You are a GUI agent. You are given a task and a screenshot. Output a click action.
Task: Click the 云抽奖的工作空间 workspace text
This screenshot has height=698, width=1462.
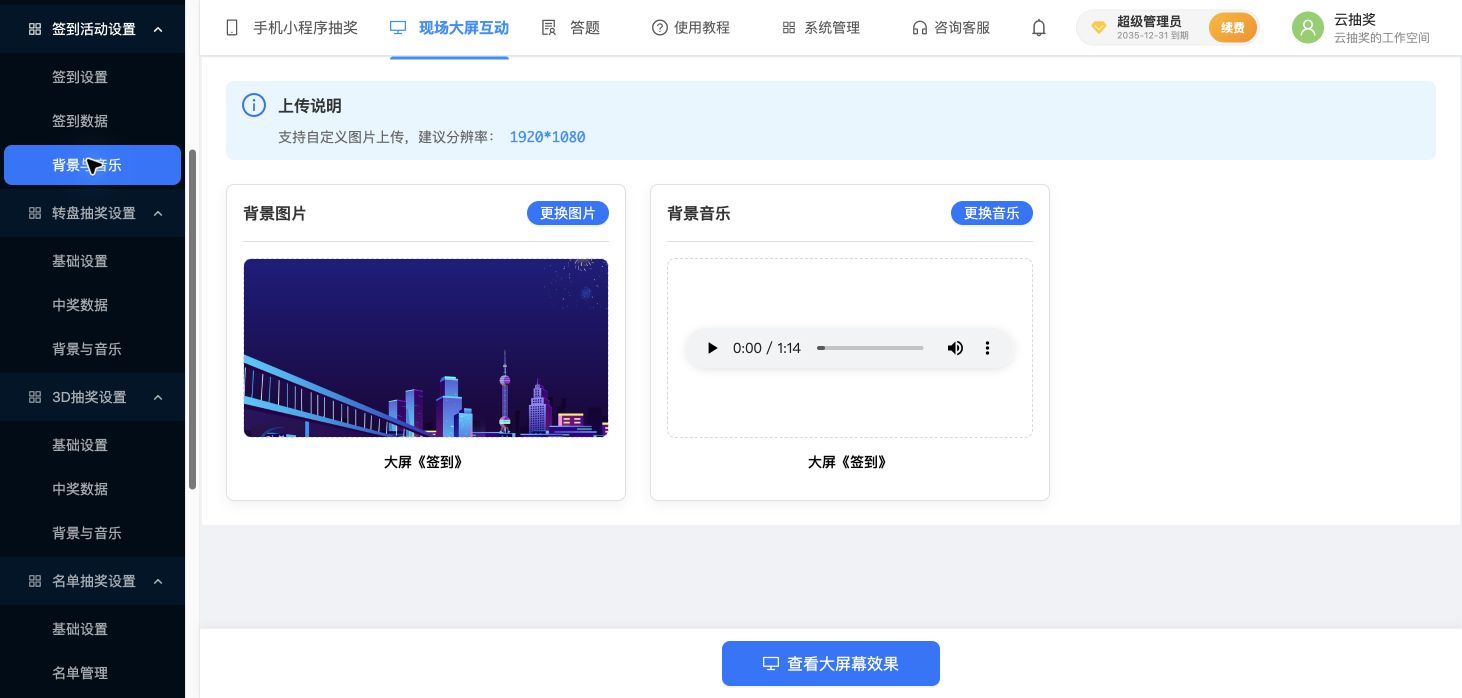pyautogui.click(x=1381, y=38)
